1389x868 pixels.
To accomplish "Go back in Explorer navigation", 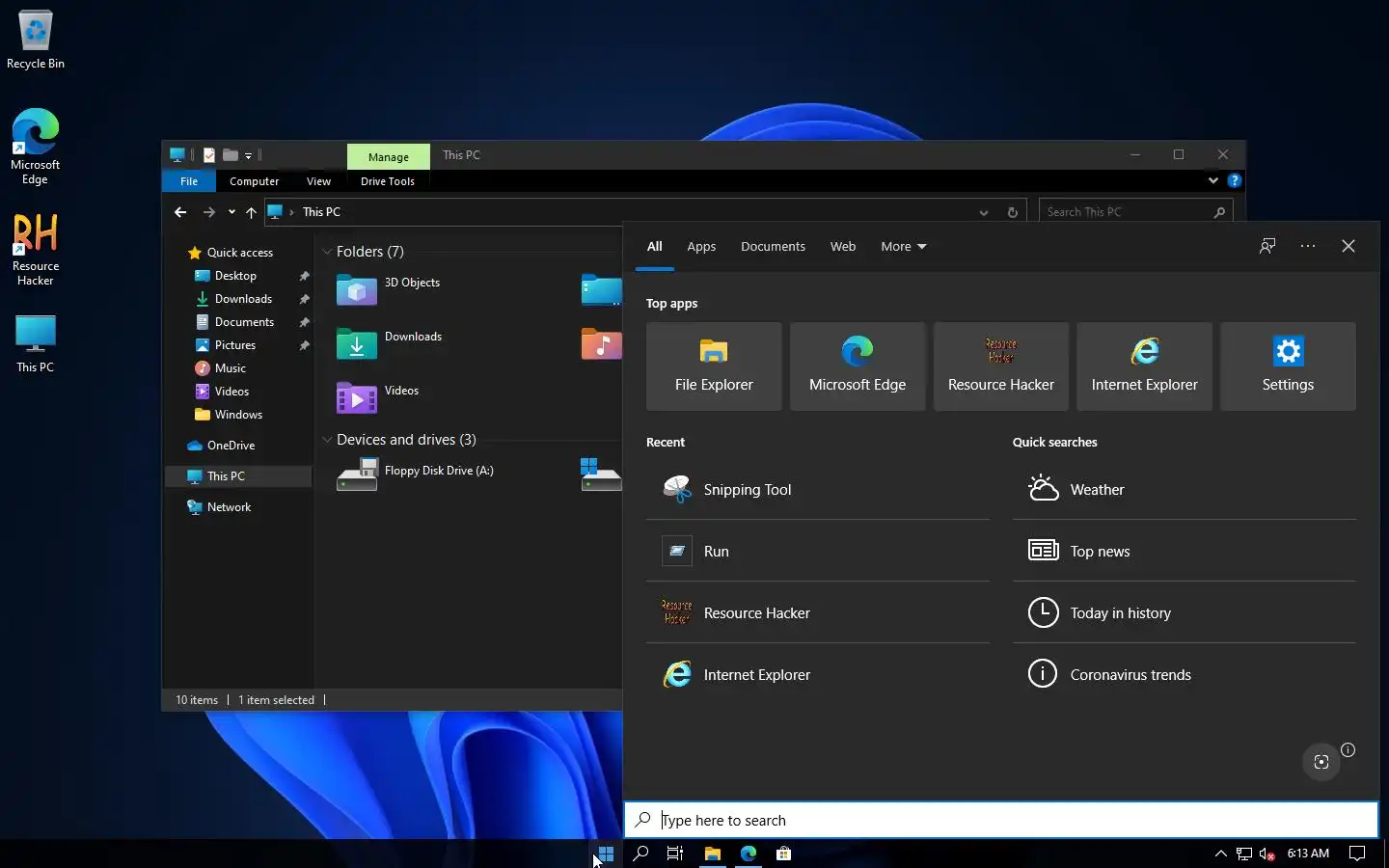I will (180, 212).
